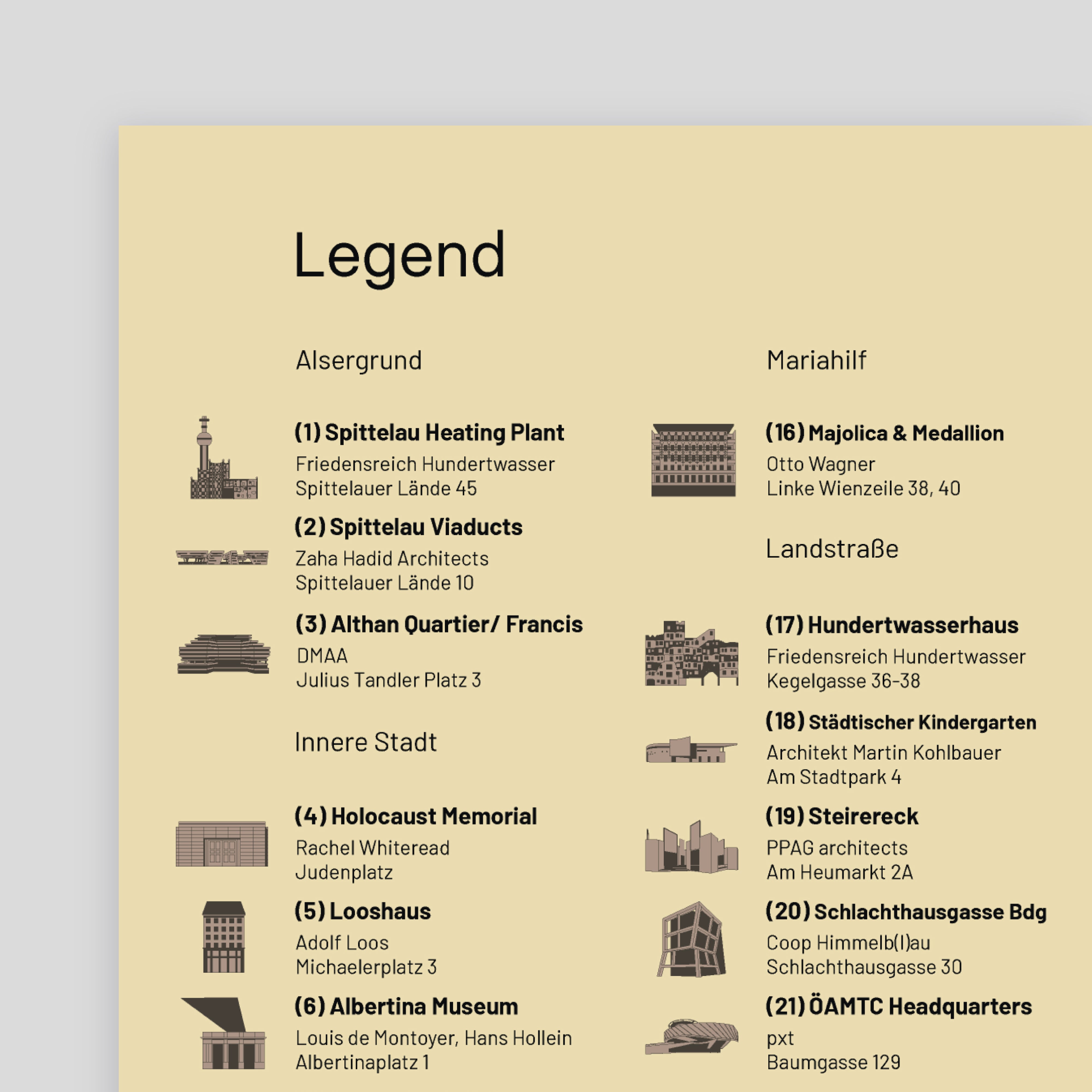Viewport: 1092px width, 1092px height.
Task: Click the Schlachthausgasse Bdg tilted cube icon
Action: coord(692,939)
